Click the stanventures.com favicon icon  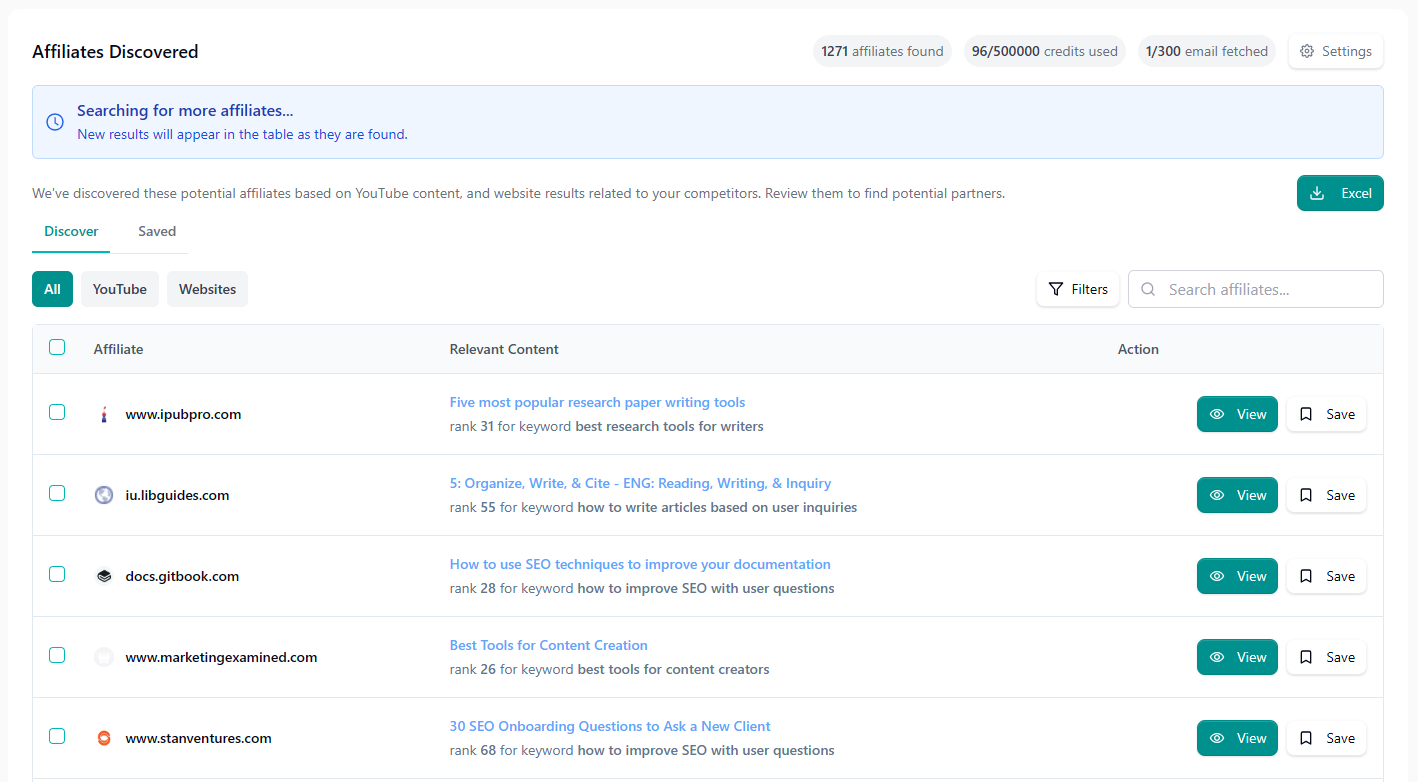[104, 738]
